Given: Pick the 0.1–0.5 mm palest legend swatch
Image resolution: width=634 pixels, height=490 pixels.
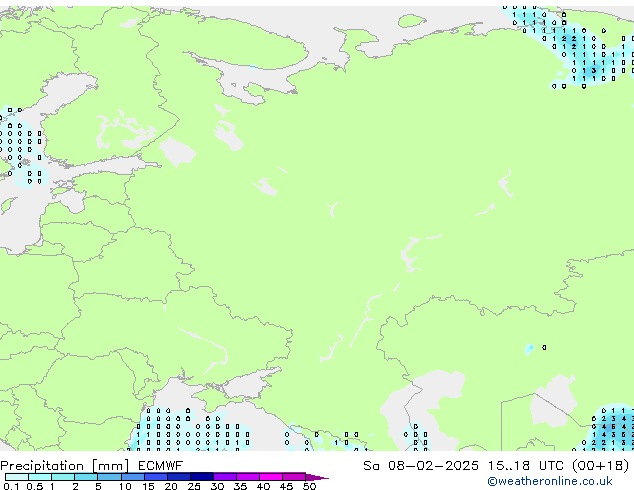Looking at the screenshot, I should [x=17, y=477].
